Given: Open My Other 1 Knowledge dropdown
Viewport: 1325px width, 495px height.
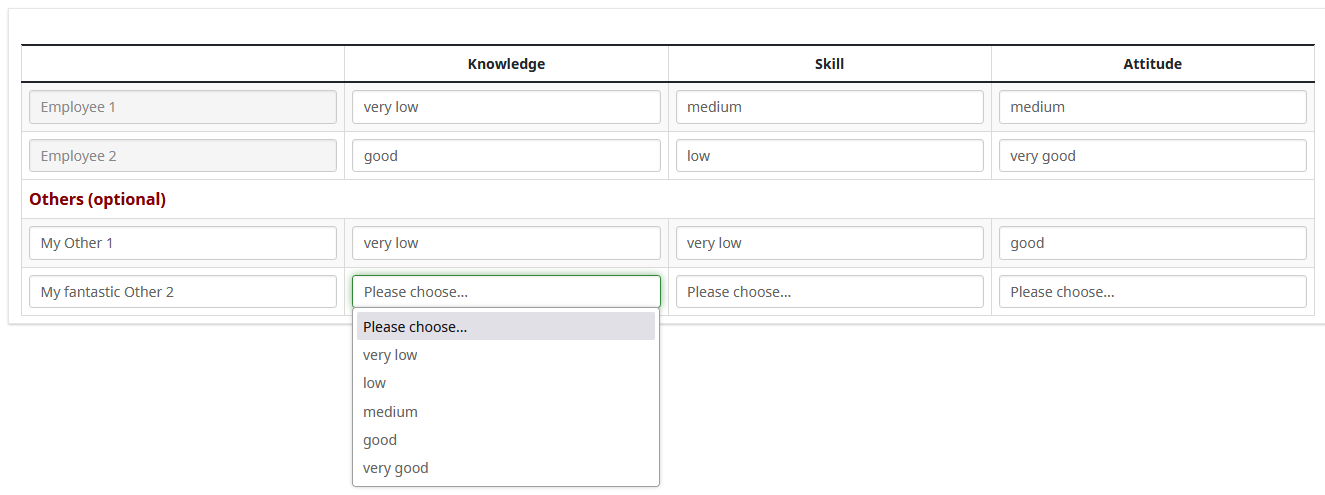Looking at the screenshot, I should point(506,243).
